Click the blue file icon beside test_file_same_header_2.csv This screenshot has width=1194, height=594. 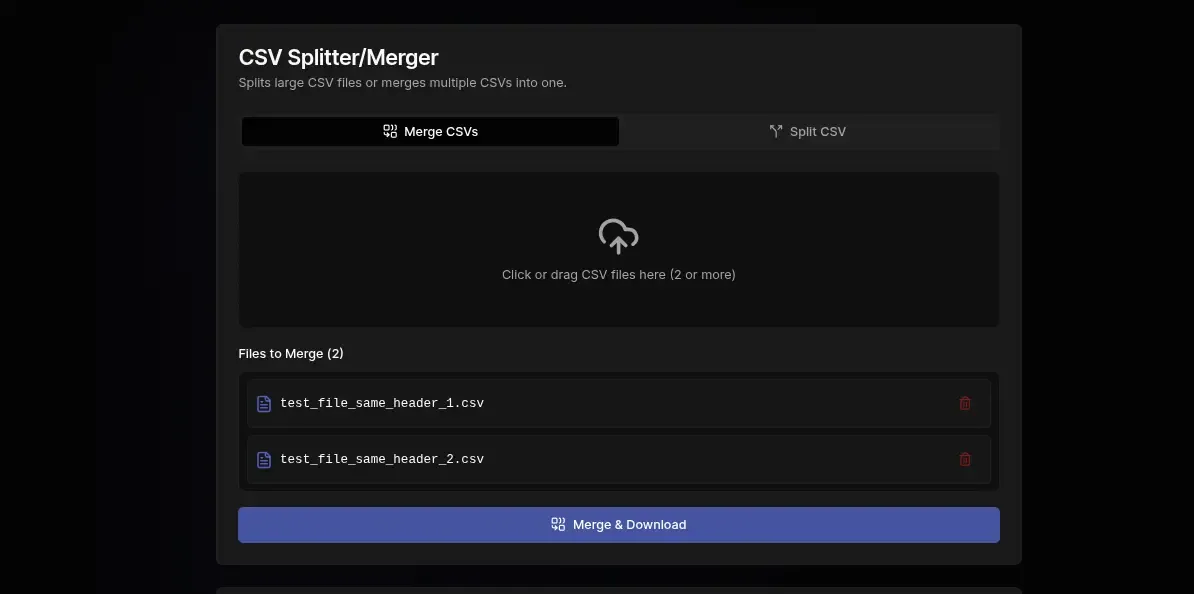click(x=263, y=459)
